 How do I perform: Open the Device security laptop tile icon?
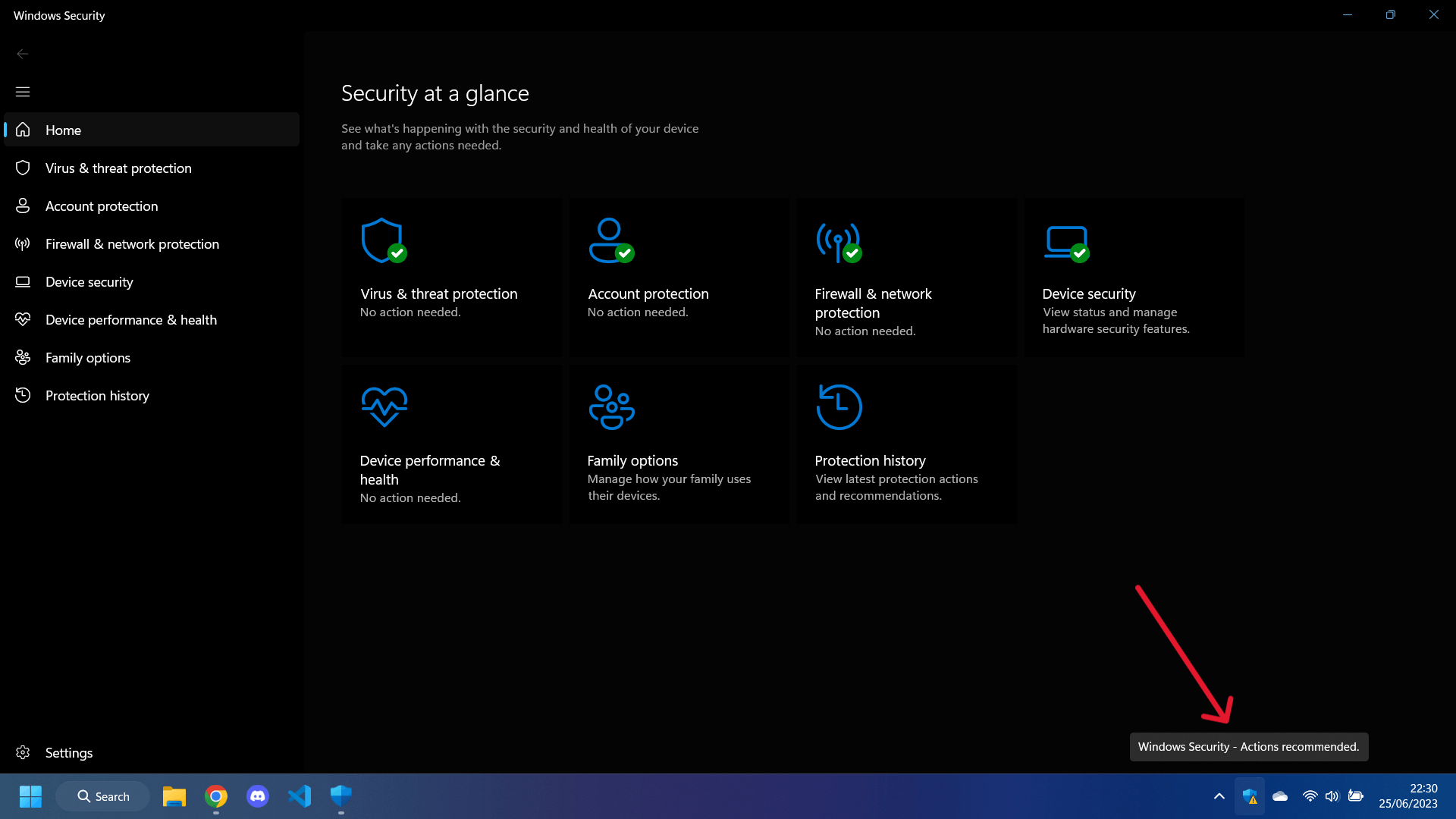[x=1066, y=243]
